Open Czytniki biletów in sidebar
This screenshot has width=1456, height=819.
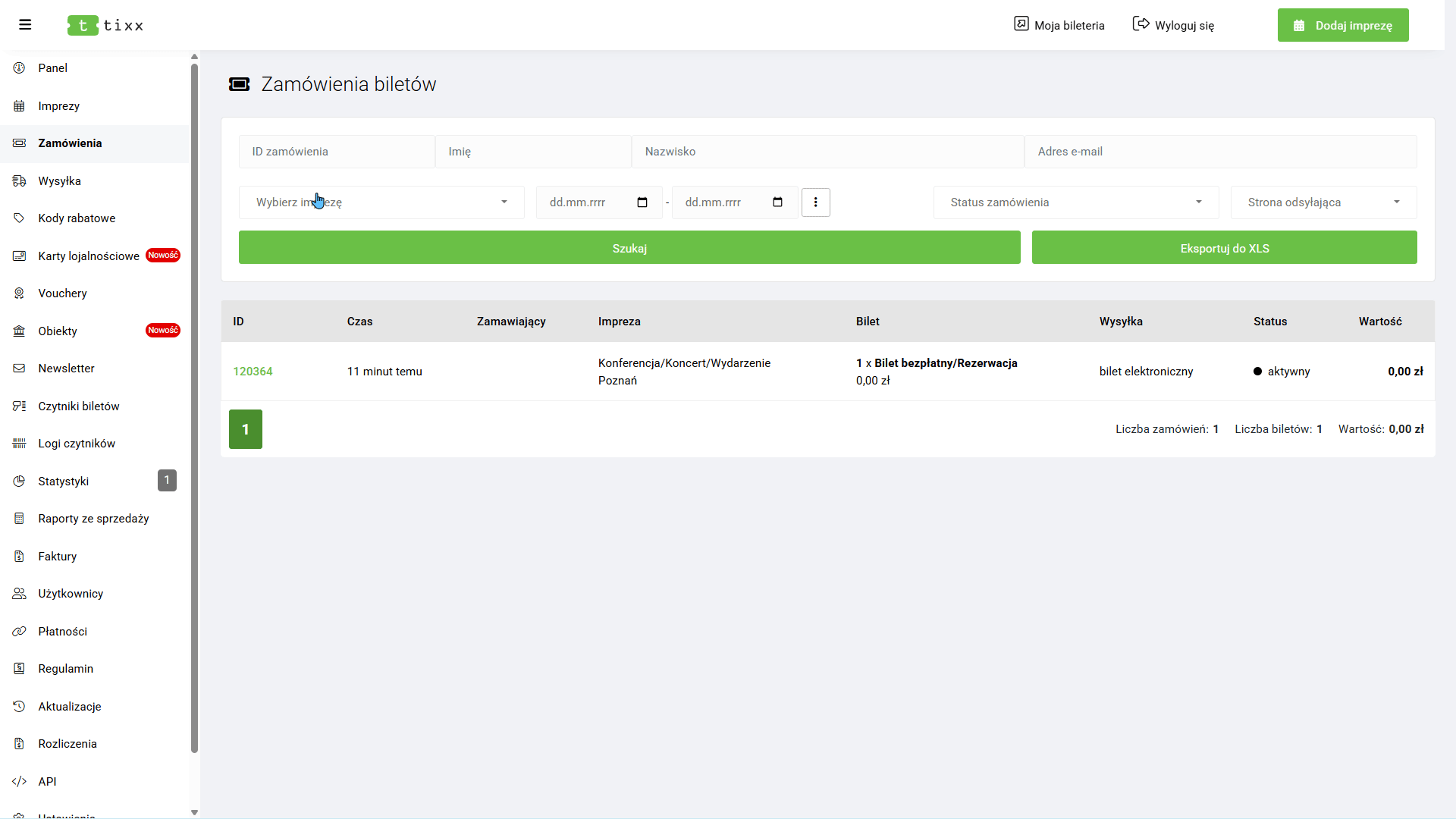click(79, 406)
